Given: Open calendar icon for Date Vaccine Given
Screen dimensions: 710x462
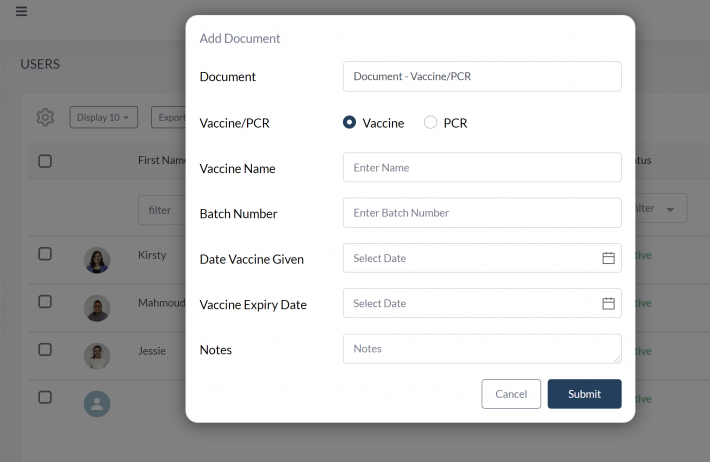Looking at the screenshot, I should (x=608, y=258).
